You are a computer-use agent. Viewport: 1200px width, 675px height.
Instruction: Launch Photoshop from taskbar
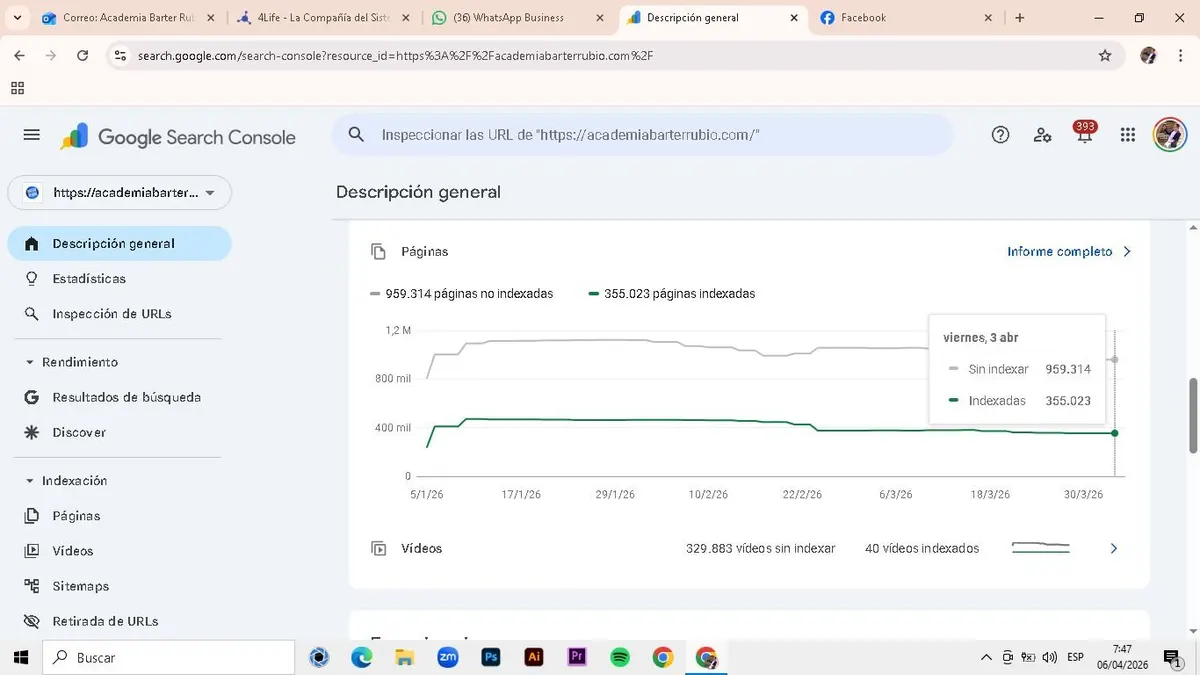click(491, 657)
